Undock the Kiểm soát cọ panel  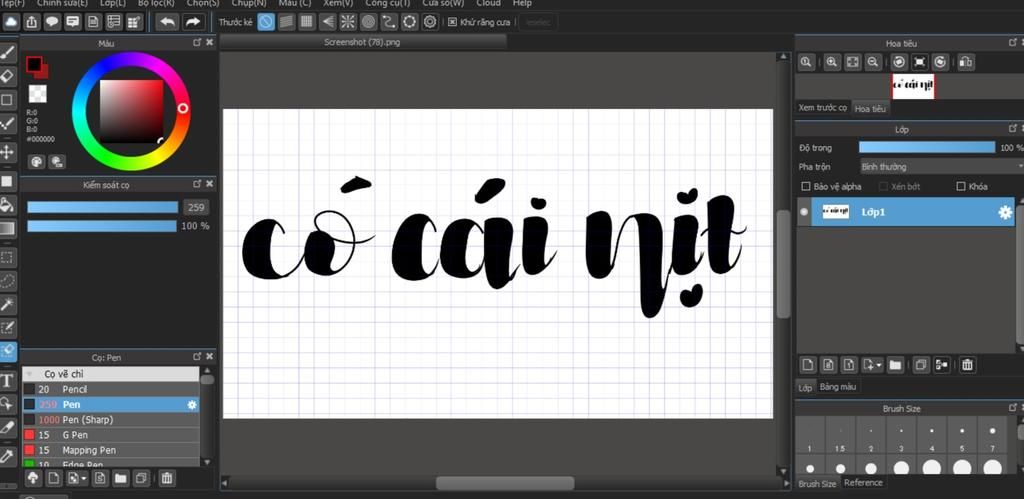click(x=197, y=185)
